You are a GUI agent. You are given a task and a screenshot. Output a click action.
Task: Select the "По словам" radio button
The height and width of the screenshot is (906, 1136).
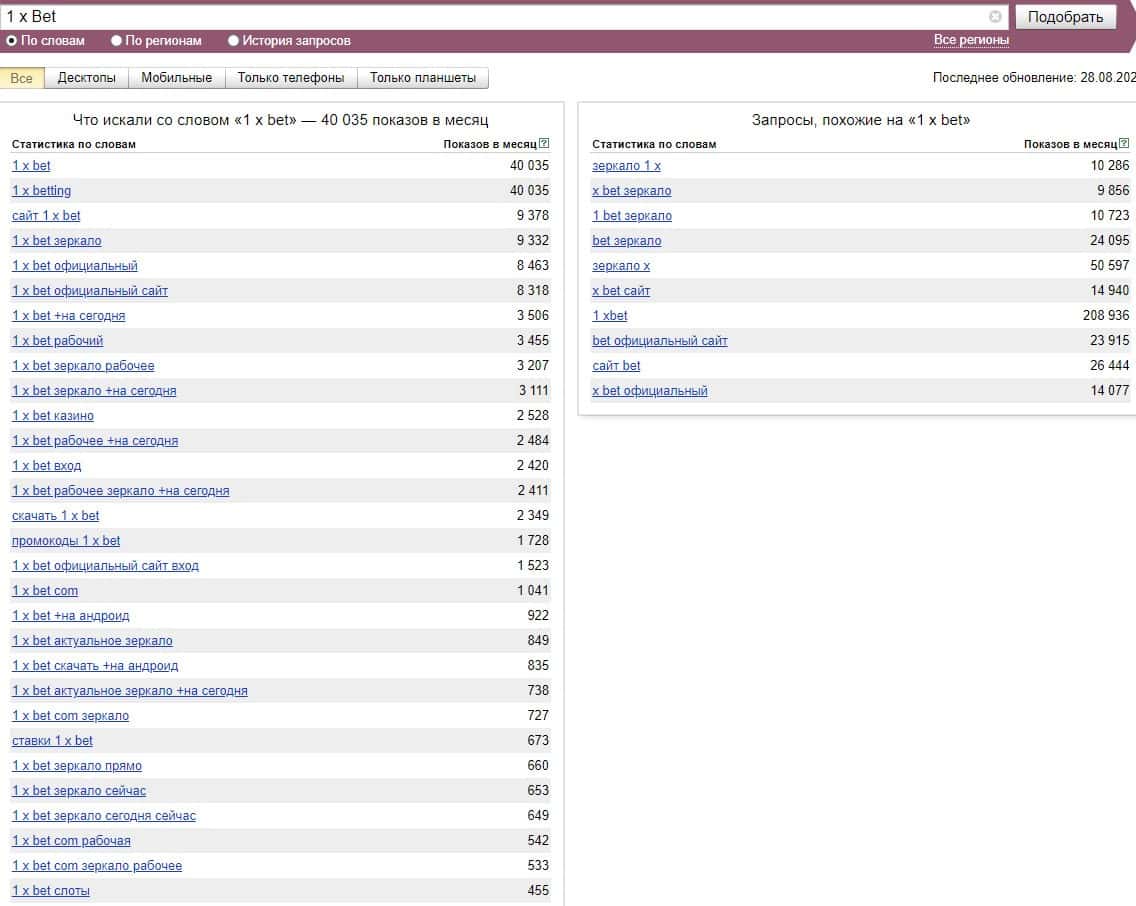(12, 41)
